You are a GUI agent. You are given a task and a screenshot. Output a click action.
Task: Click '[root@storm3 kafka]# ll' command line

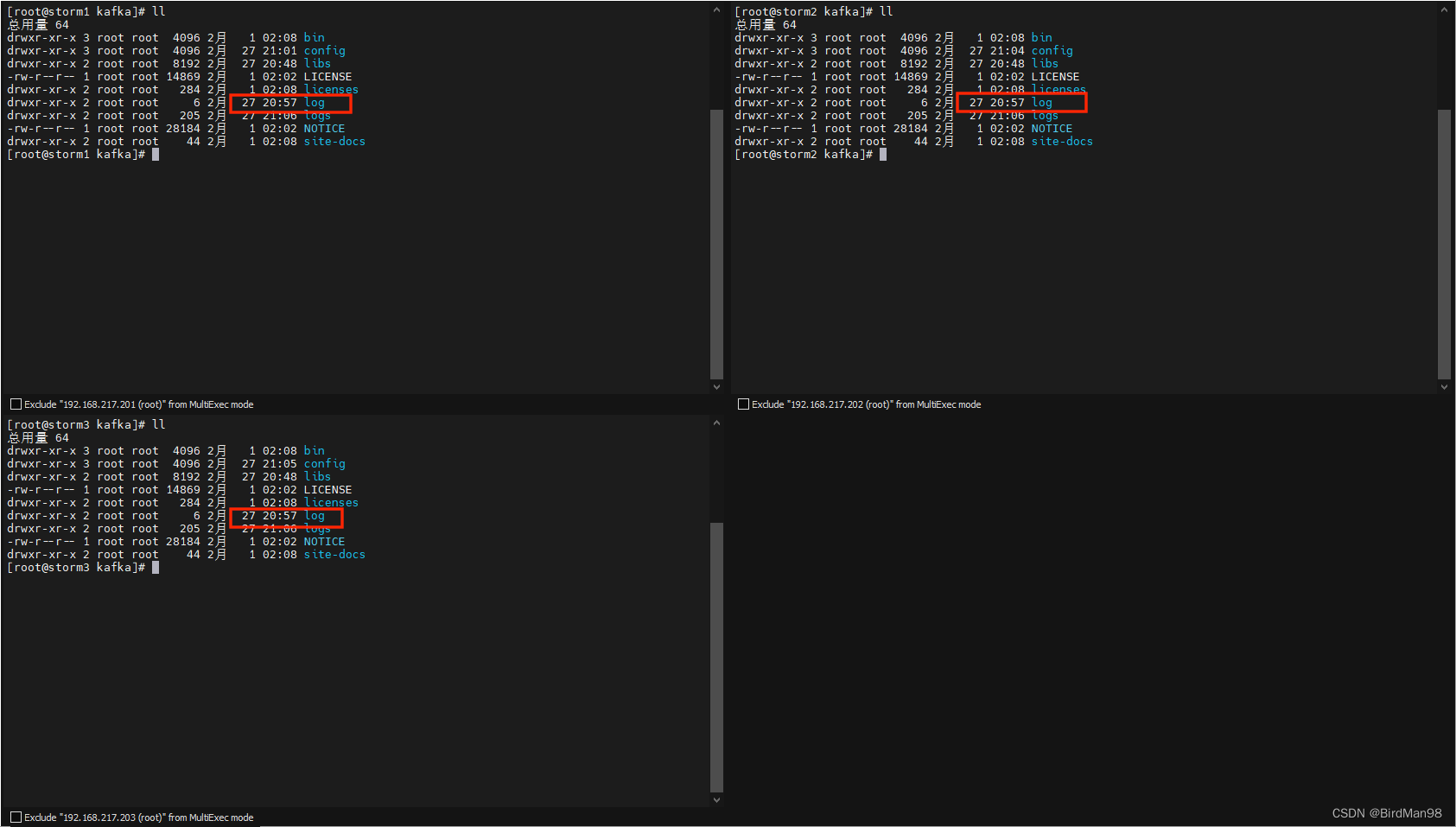[x=86, y=425]
